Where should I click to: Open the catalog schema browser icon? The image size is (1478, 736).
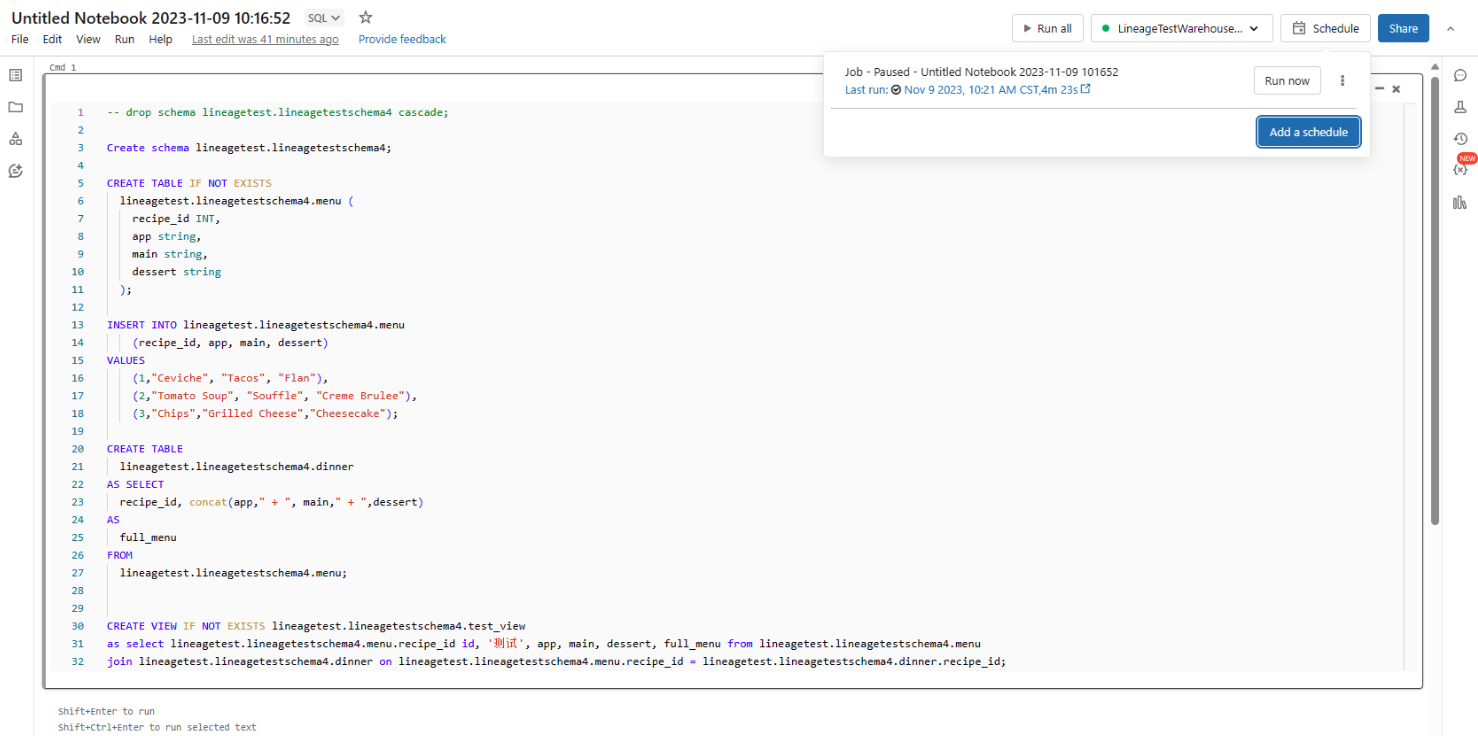(x=15, y=139)
